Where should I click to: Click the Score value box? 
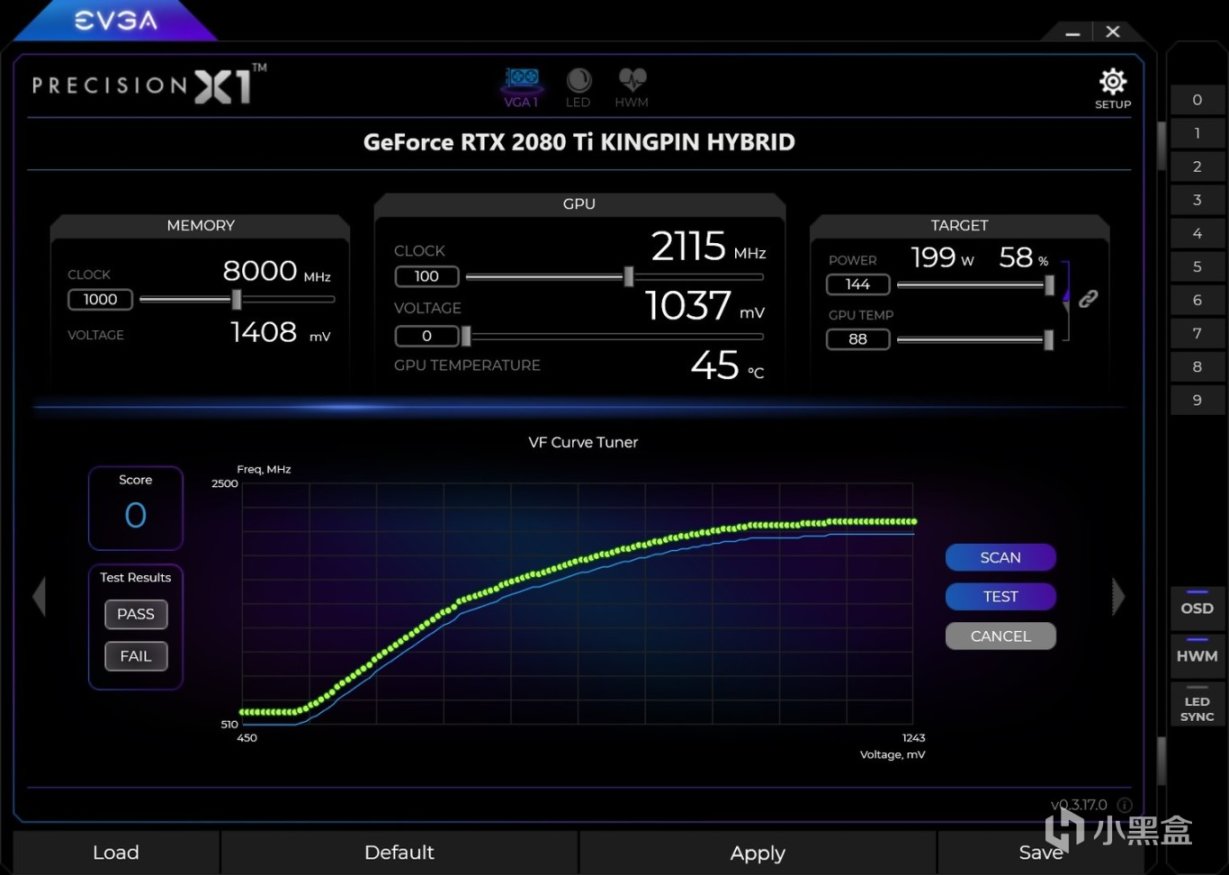click(x=135, y=508)
